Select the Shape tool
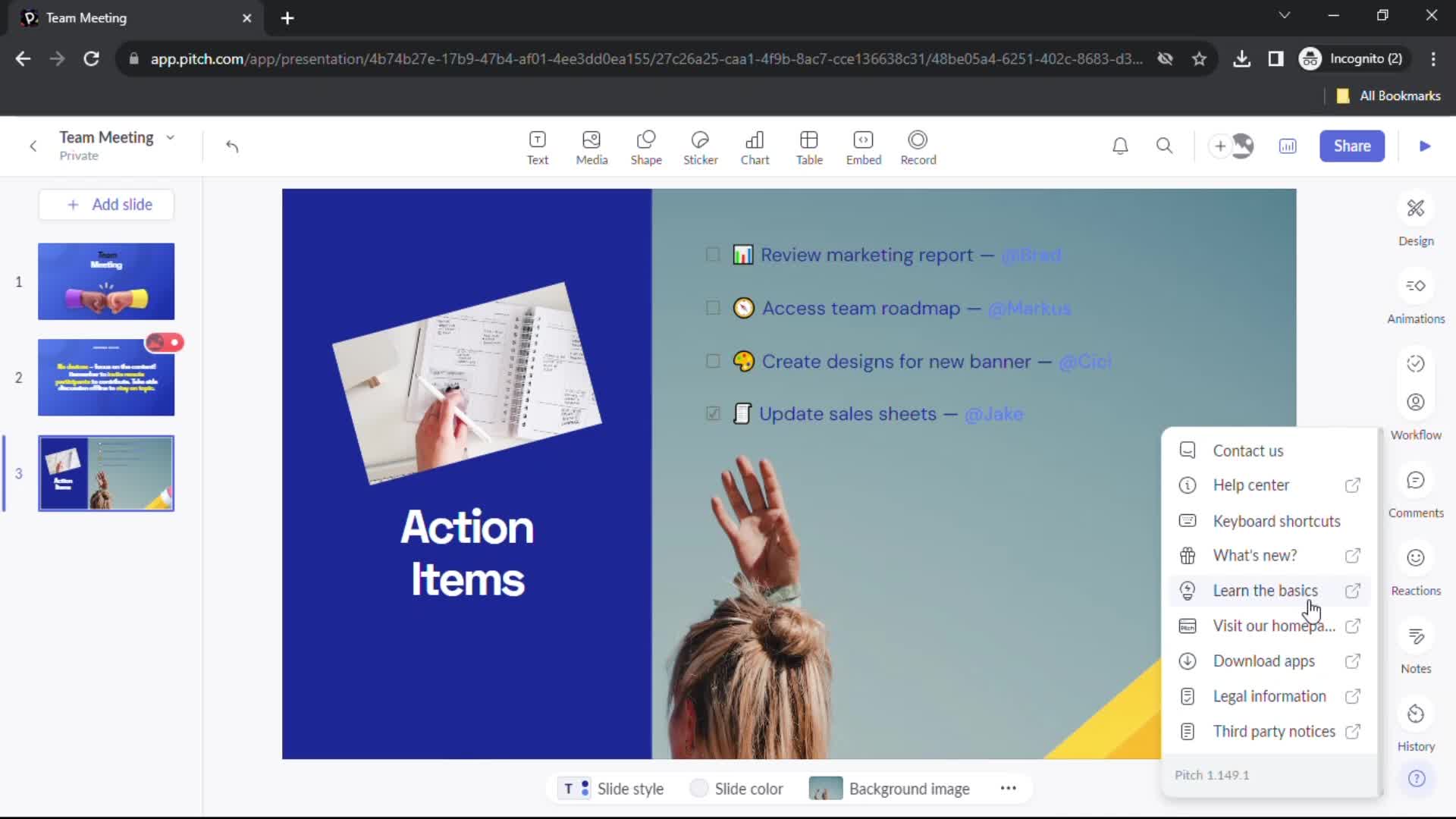The width and height of the screenshot is (1456, 819). pos(647,146)
